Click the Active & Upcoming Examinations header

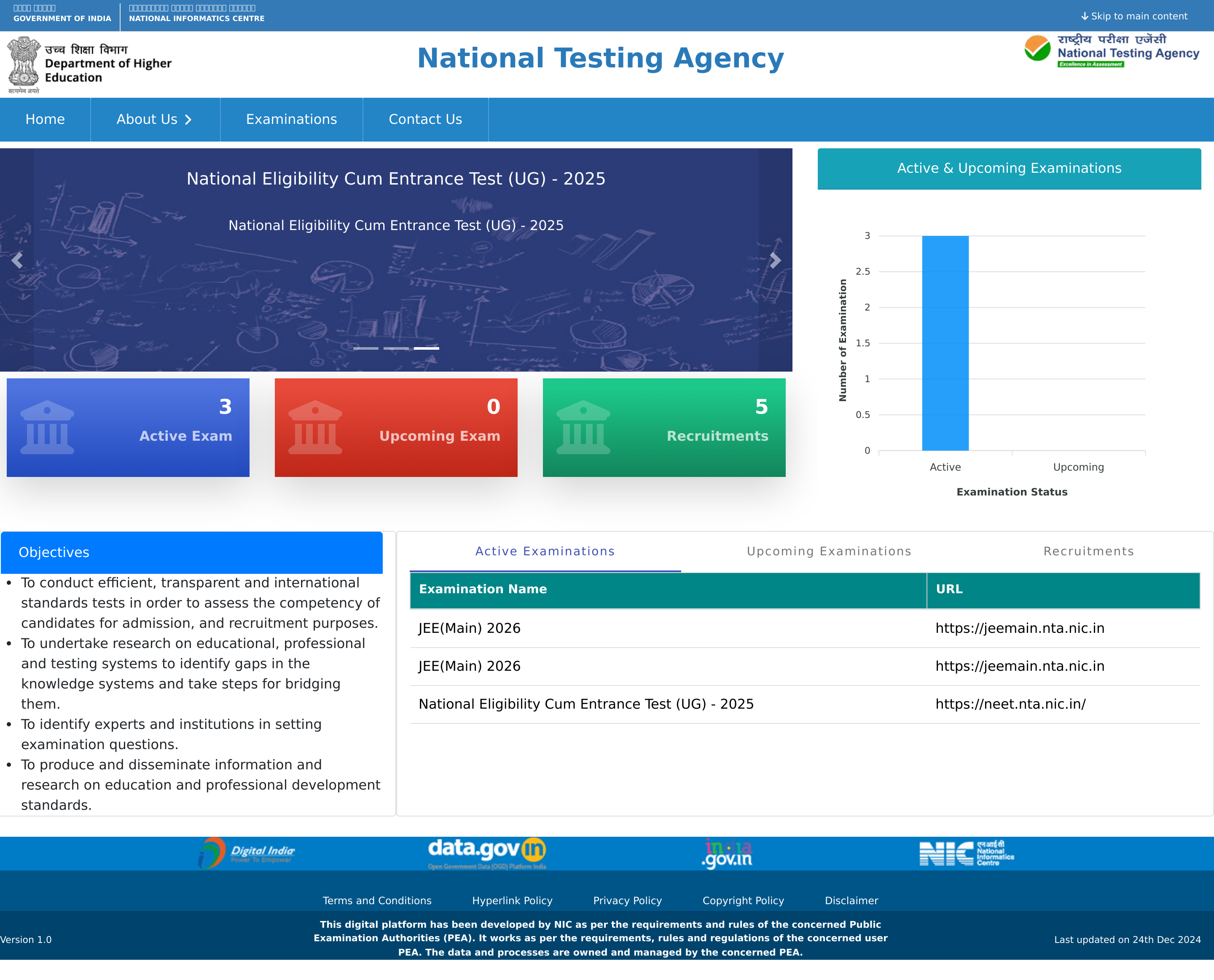(1009, 169)
